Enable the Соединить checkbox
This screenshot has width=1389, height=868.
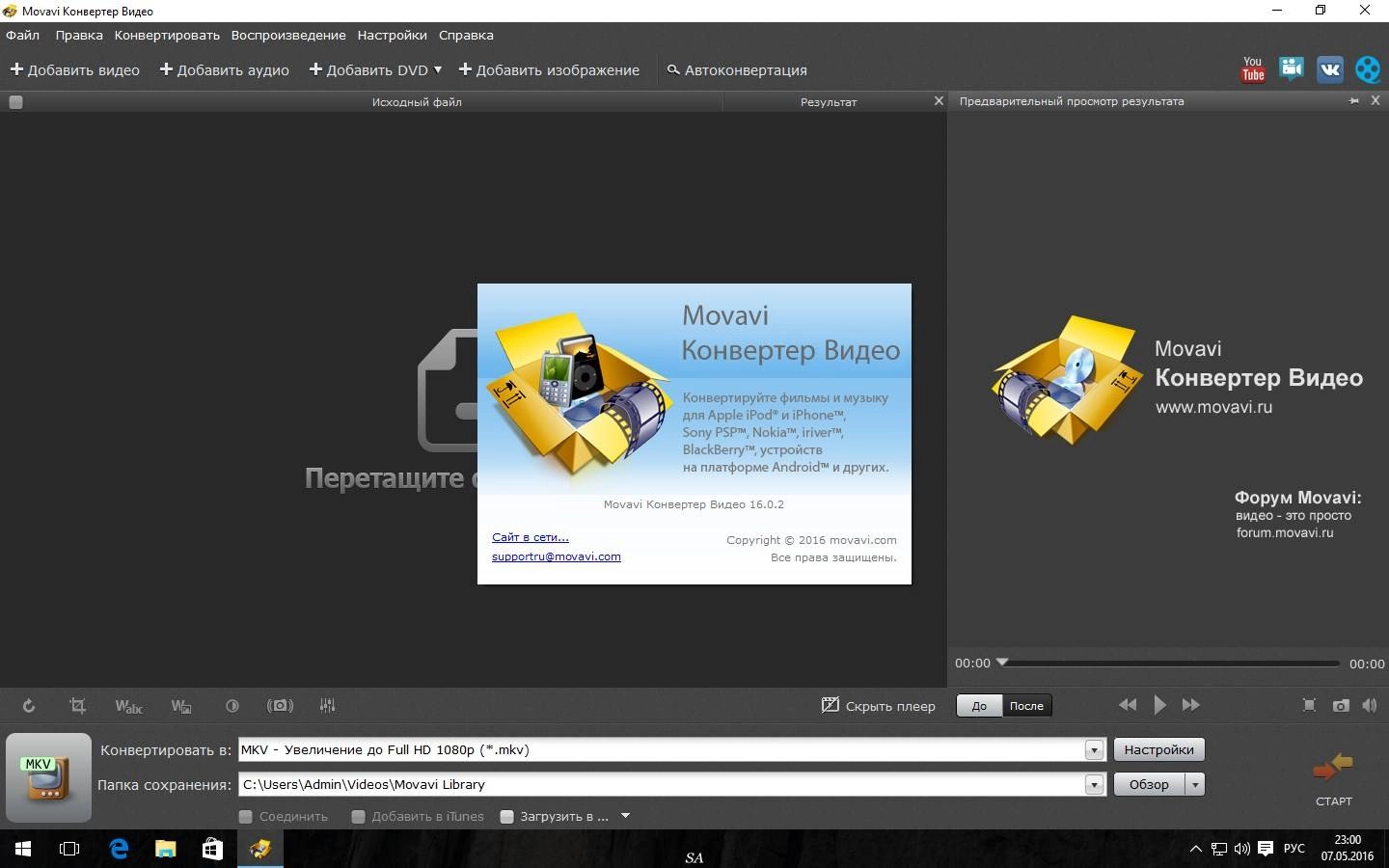[246, 817]
